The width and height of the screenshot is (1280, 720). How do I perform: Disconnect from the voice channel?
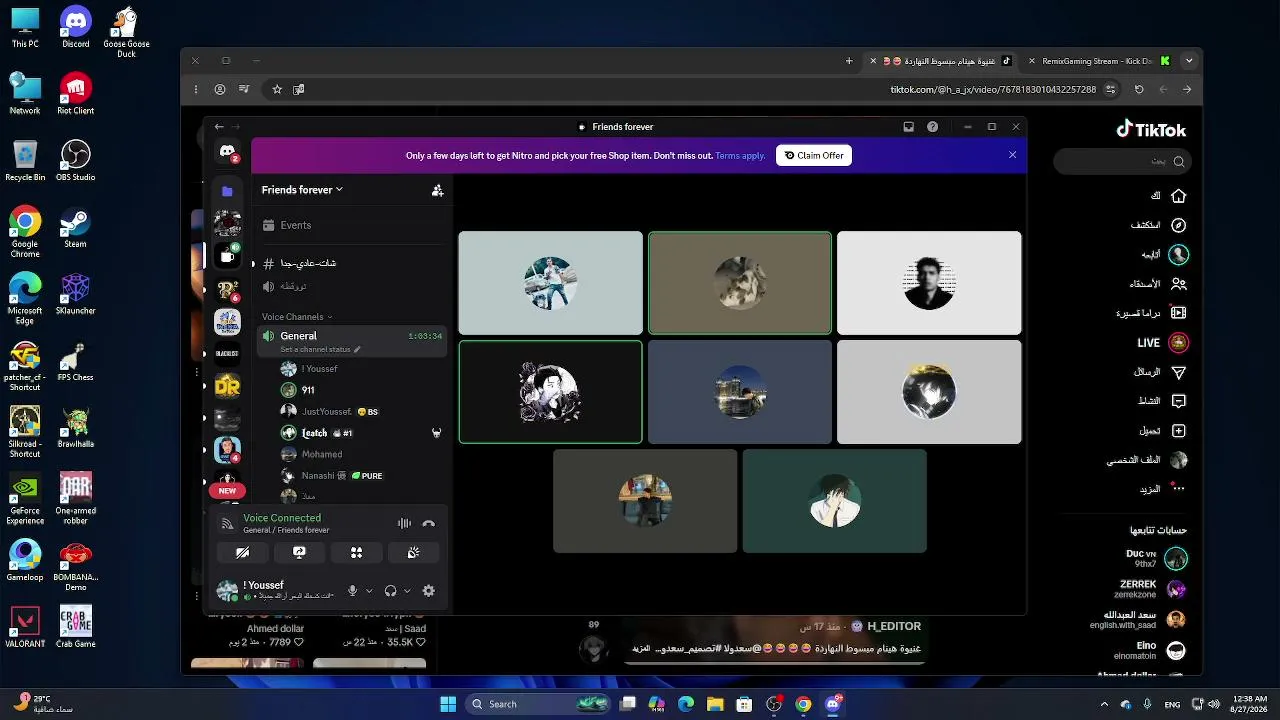429,523
